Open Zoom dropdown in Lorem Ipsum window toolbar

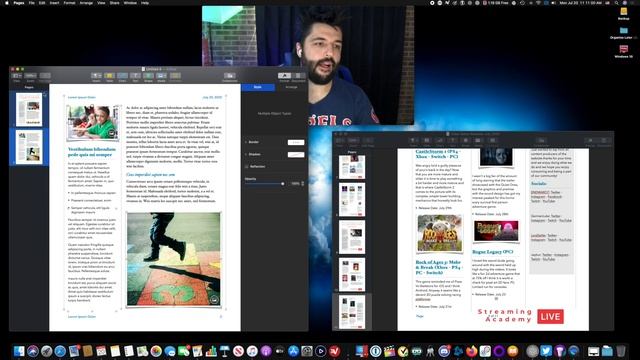[30, 76]
